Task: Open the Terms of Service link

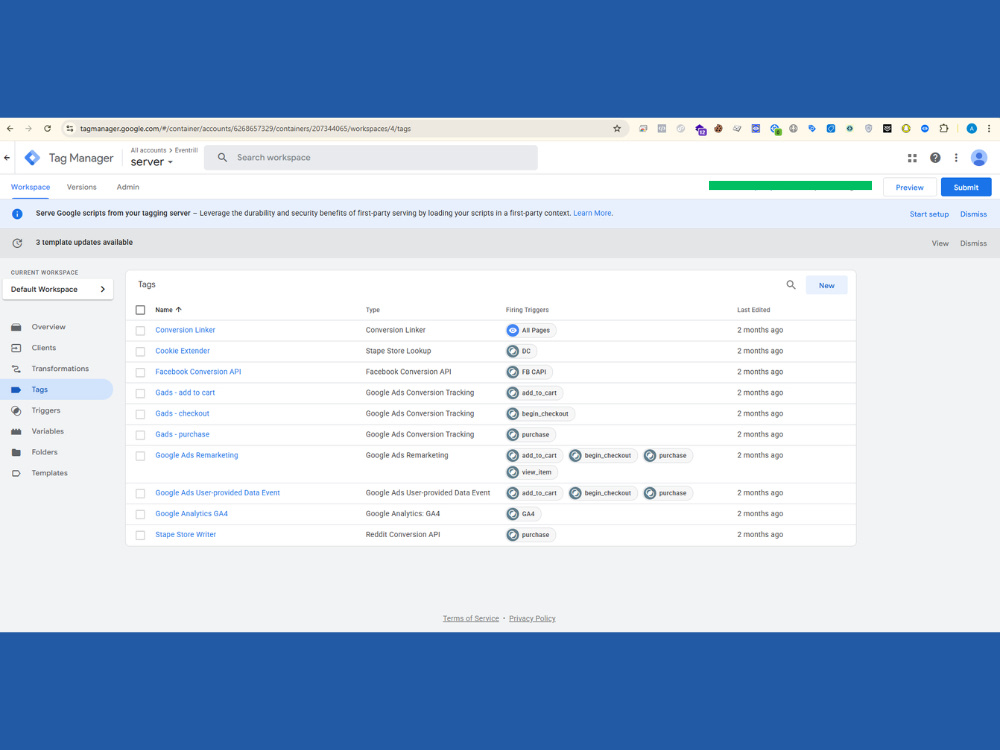Action: [471, 619]
